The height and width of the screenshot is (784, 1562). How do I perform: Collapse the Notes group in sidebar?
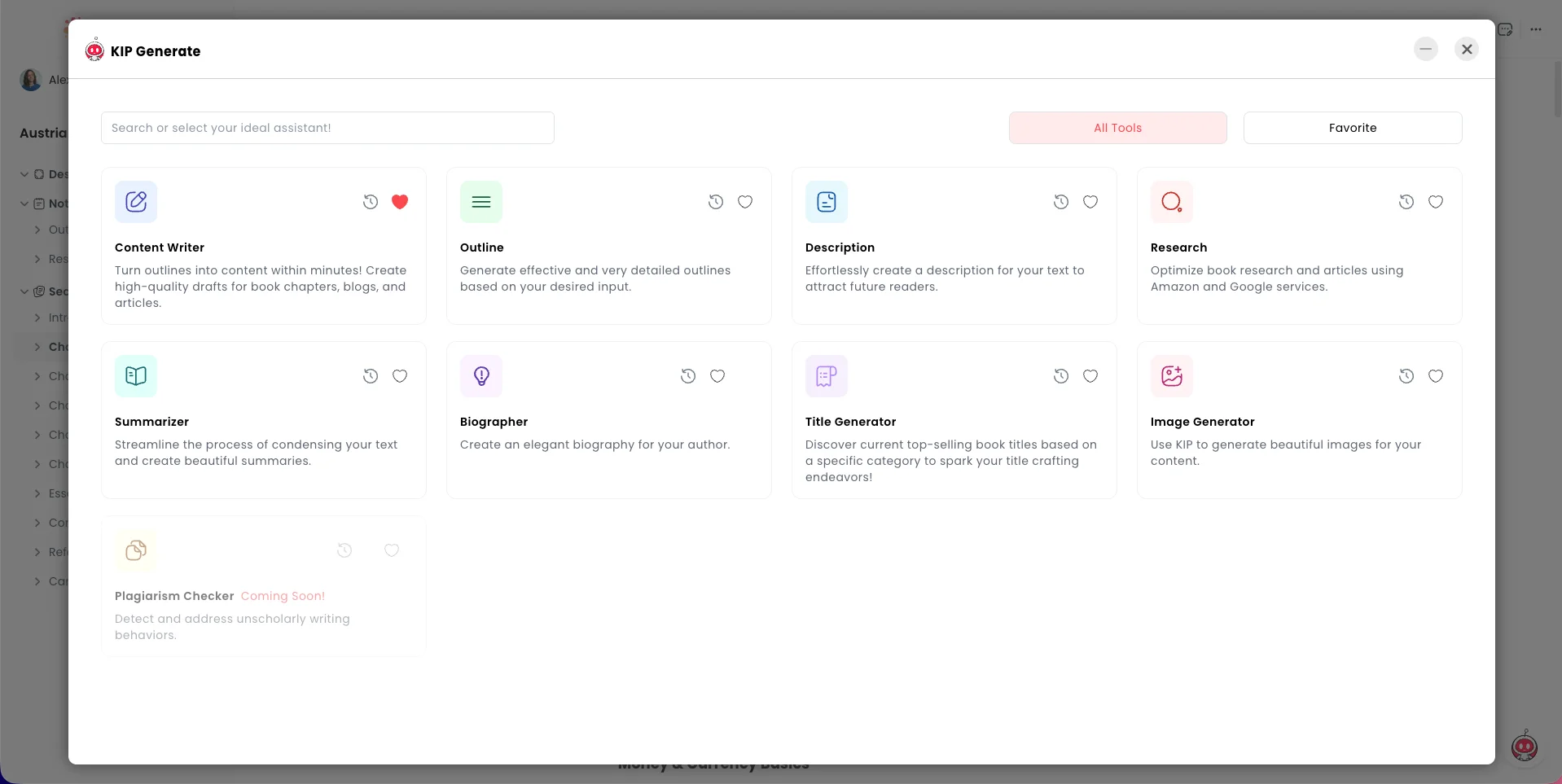(x=24, y=204)
